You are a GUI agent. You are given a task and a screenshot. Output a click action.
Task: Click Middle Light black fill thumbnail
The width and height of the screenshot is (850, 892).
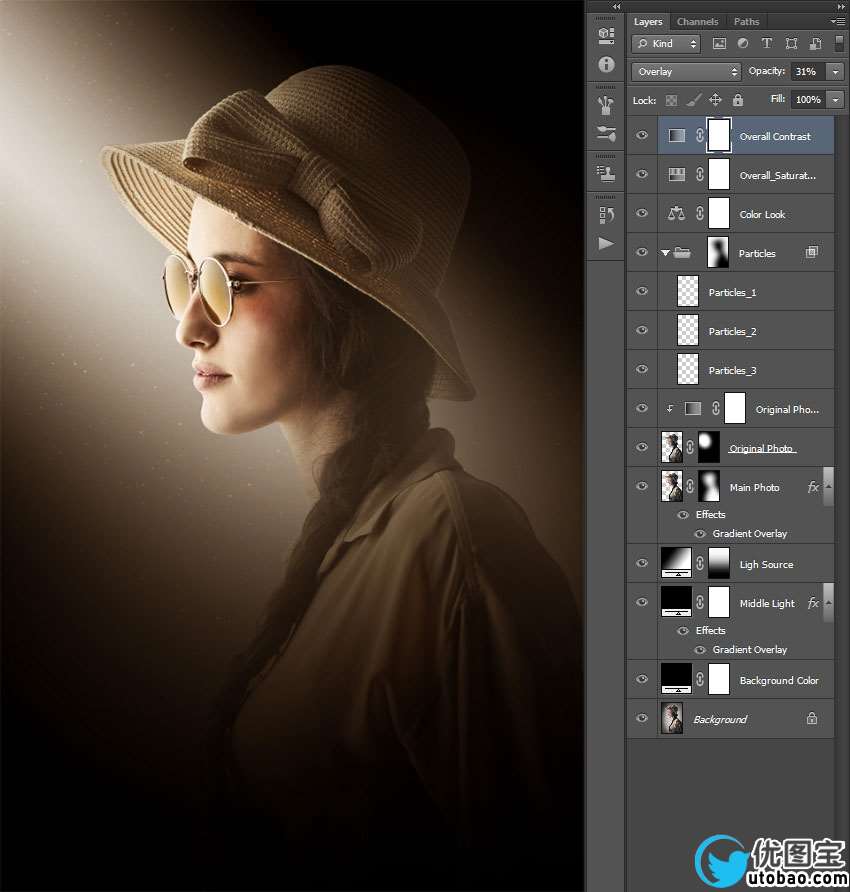point(676,601)
